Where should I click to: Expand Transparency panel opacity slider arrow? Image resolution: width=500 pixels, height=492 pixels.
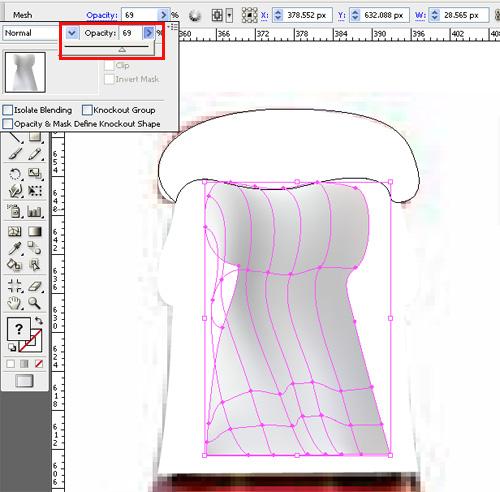(x=149, y=33)
